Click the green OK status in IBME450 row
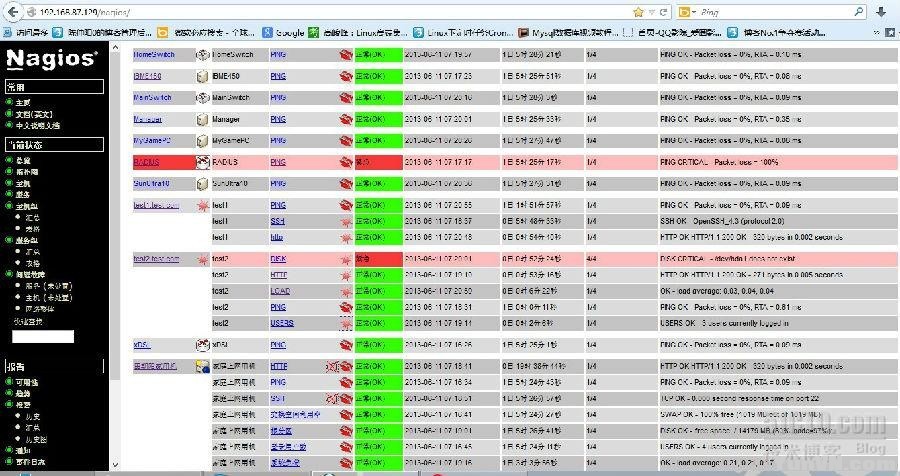 pos(378,76)
